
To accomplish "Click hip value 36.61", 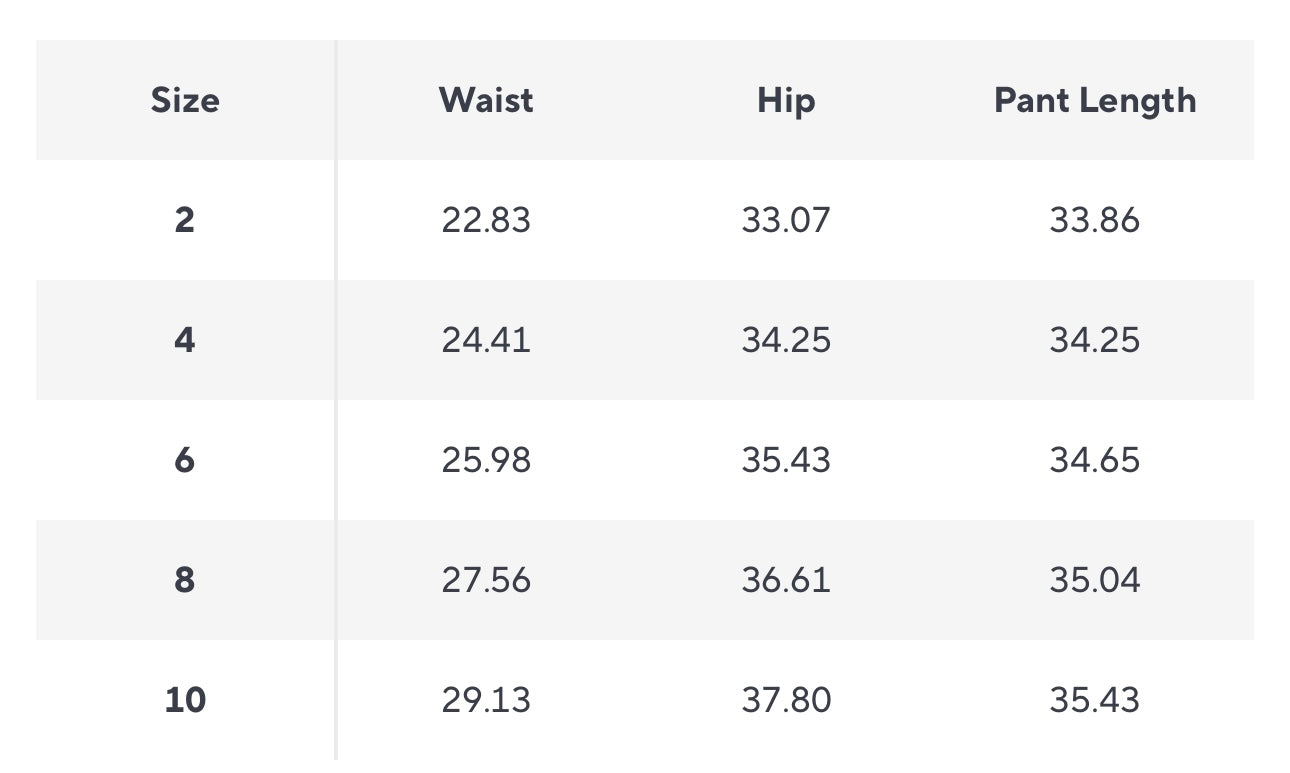I will click(786, 580).
